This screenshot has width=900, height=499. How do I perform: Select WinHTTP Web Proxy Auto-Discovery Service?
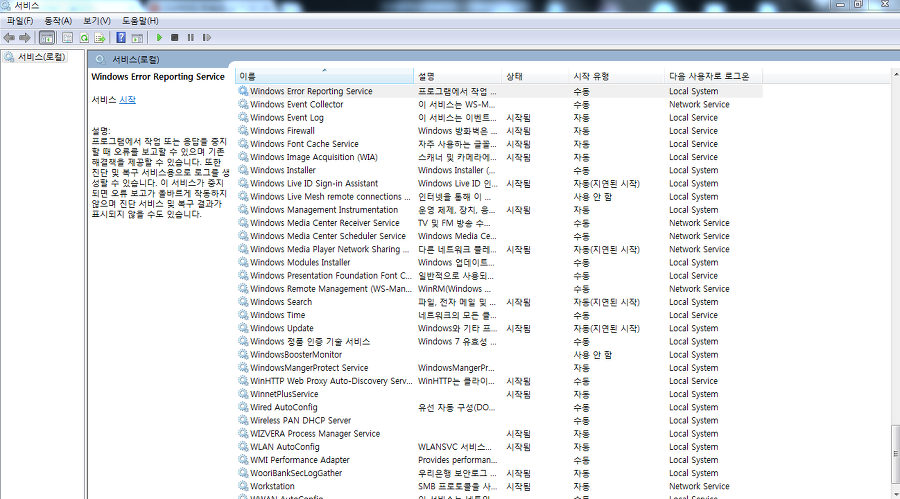click(331, 381)
